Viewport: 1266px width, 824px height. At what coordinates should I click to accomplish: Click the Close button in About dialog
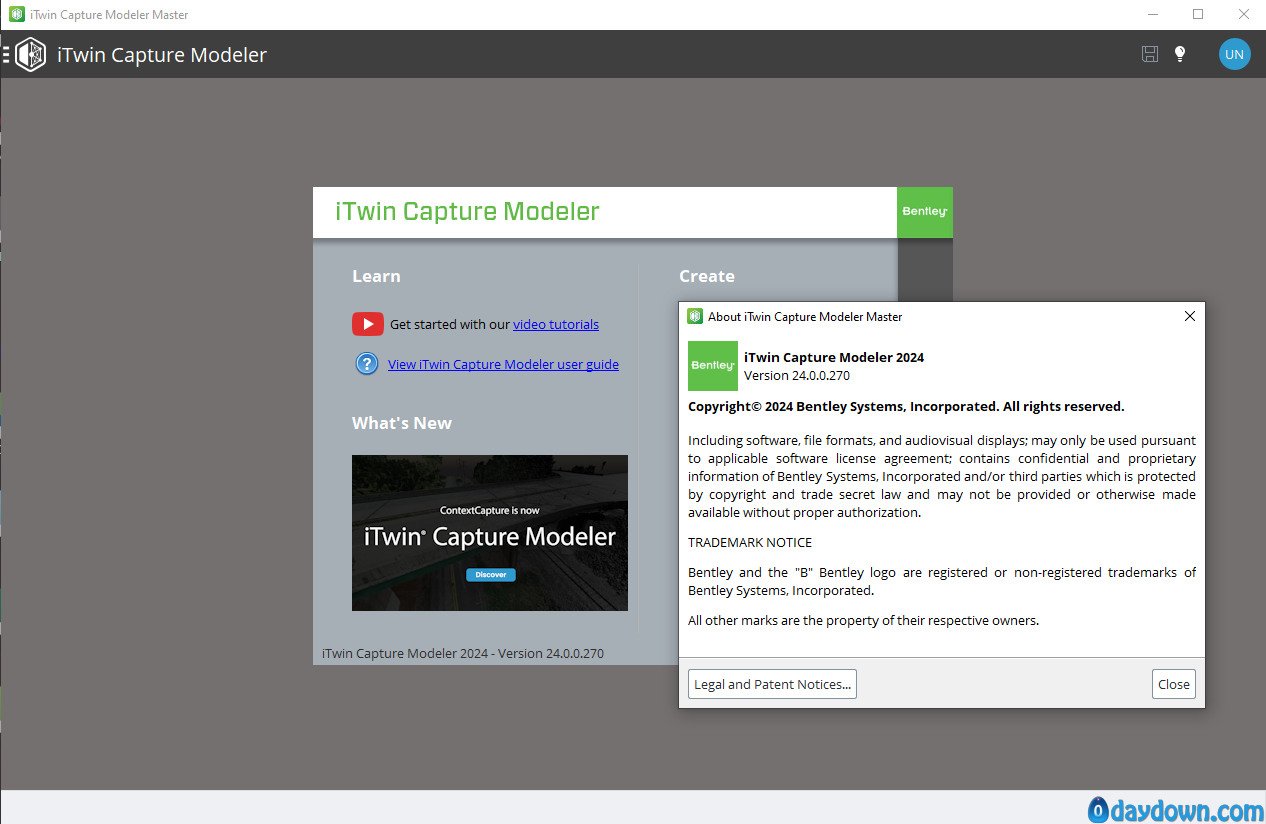(1174, 684)
